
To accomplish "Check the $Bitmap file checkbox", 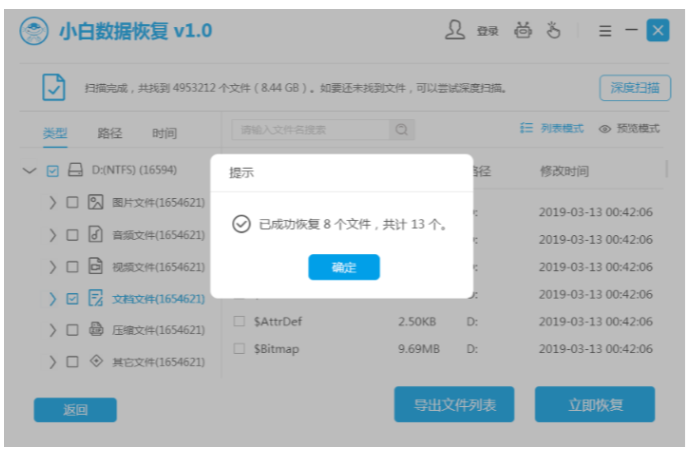I will (239, 348).
